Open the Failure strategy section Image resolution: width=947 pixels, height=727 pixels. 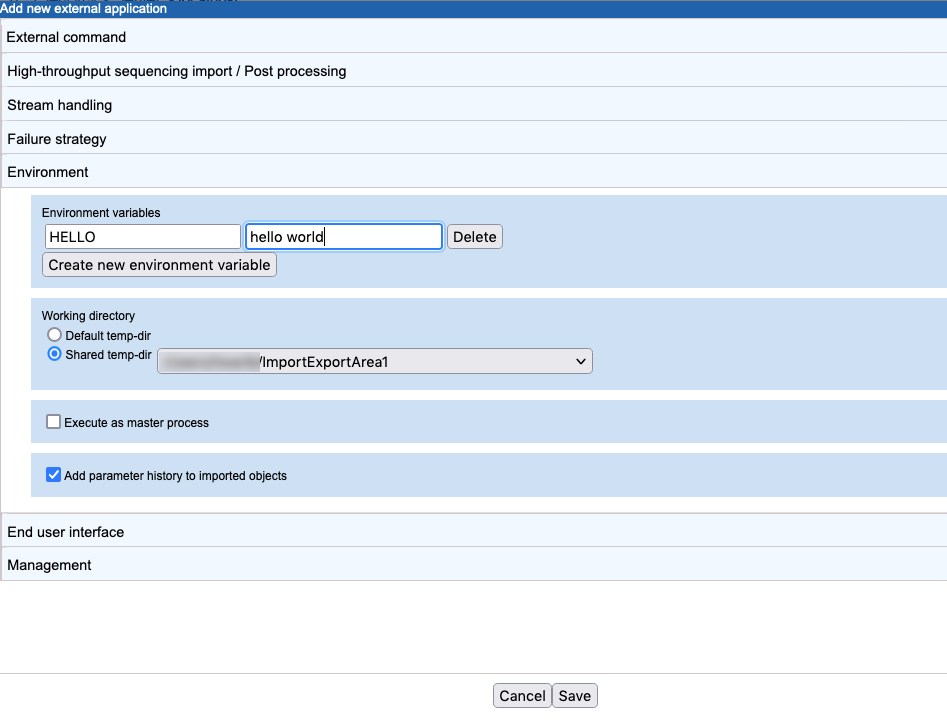click(57, 139)
